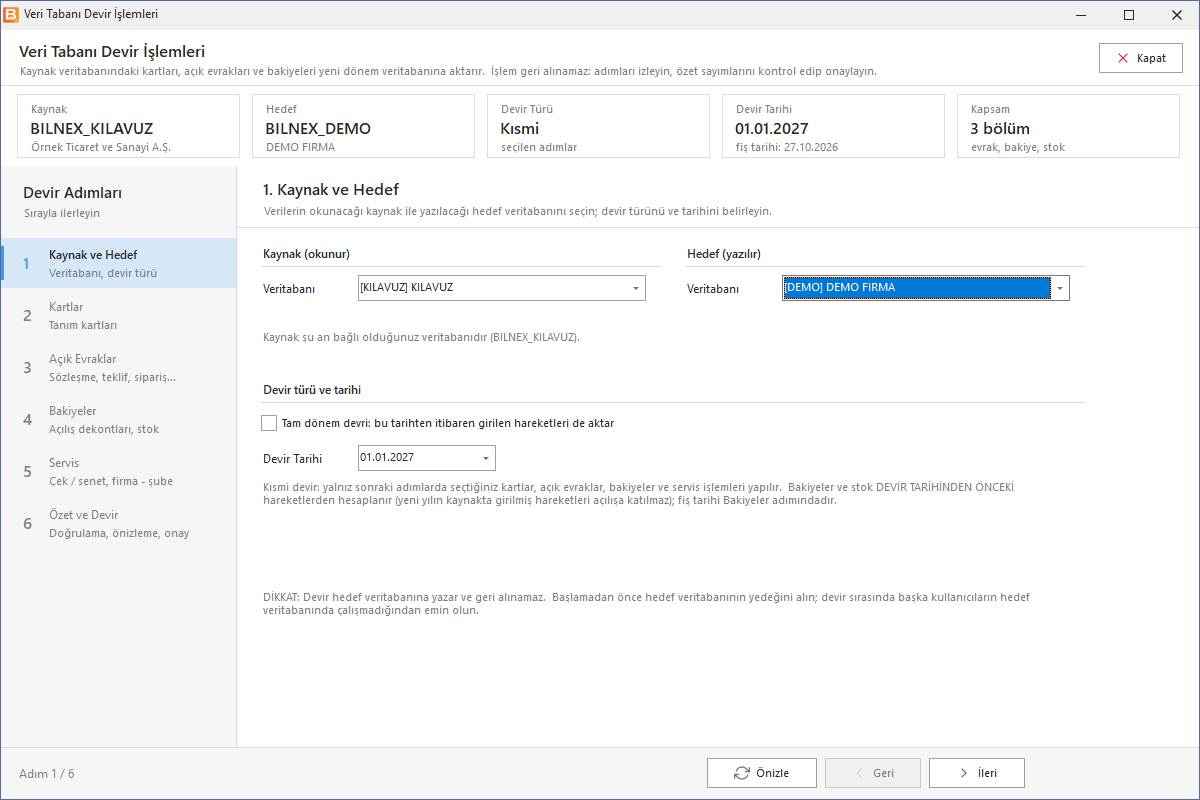Close the window with the title bar X
This screenshot has height=800, width=1200.
(x=1175, y=15)
